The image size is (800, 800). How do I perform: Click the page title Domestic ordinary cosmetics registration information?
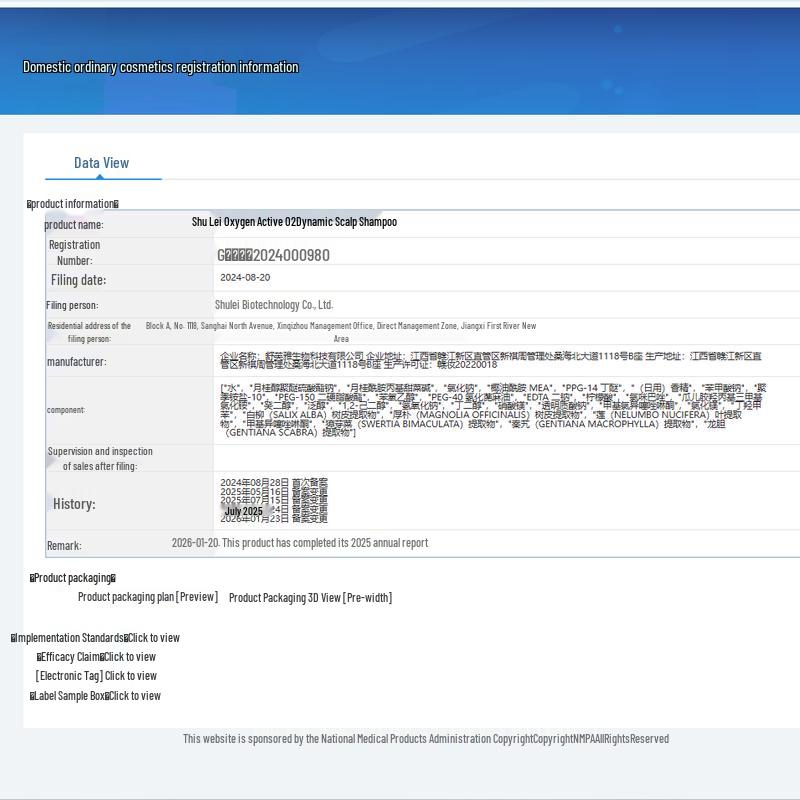click(x=161, y=67)
